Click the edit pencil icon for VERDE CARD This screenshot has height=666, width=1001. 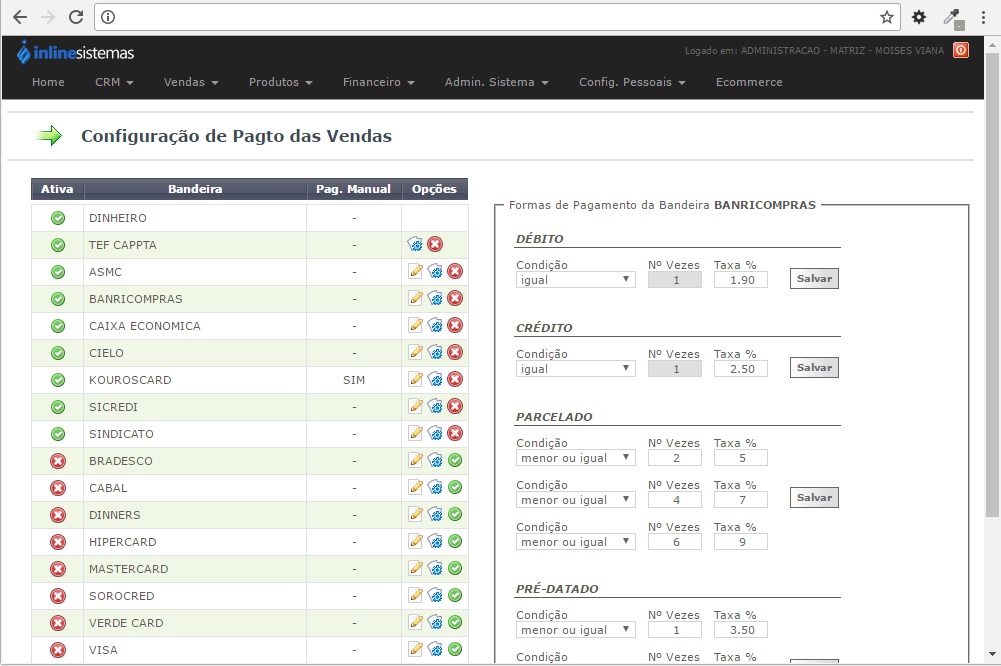[416, 622]
